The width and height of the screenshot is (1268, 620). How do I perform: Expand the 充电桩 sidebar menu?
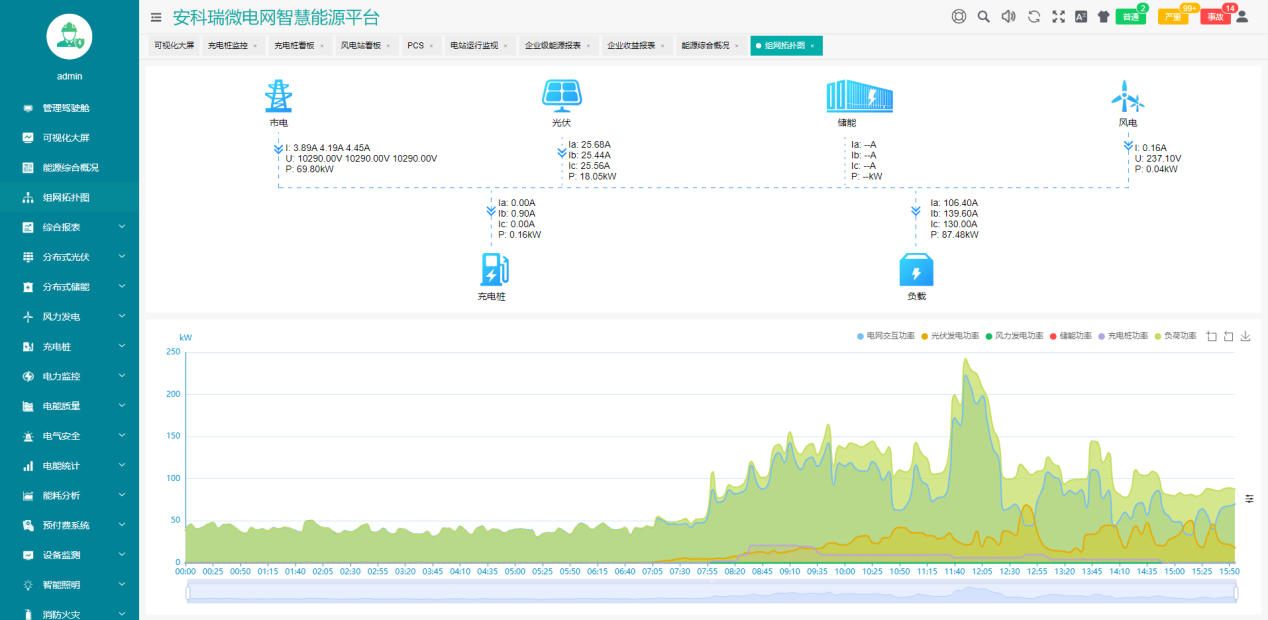pos(69,347)
